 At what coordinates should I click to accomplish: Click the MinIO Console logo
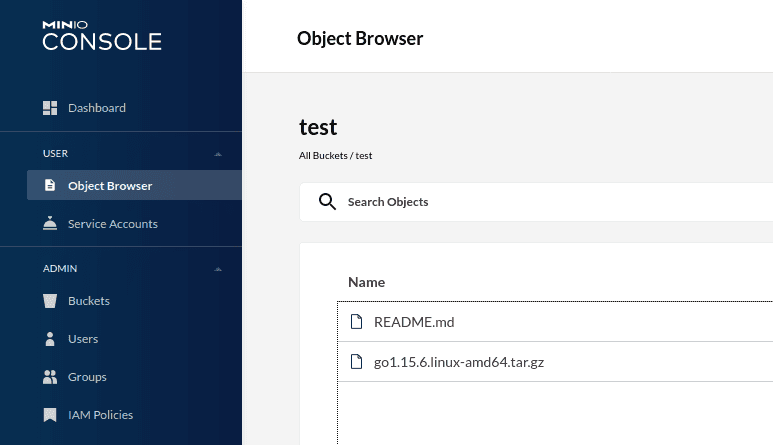pos(102,35)
